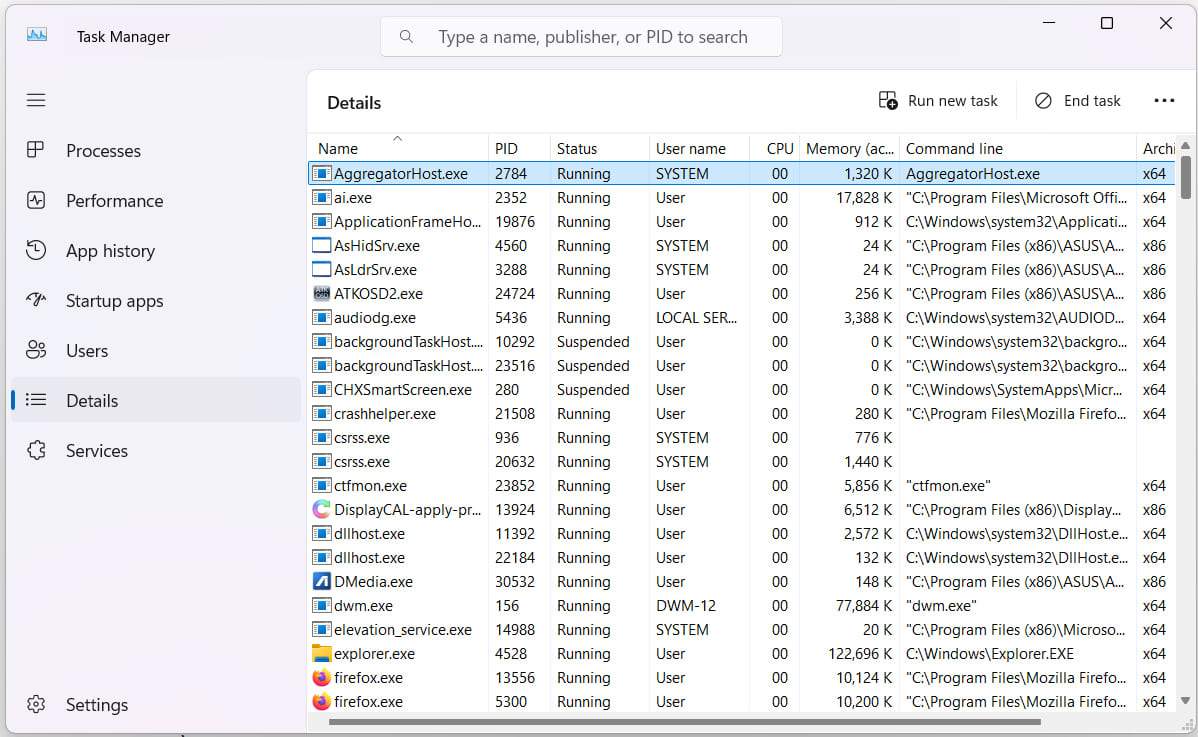Click the Settings gear icon

(36, 704)
